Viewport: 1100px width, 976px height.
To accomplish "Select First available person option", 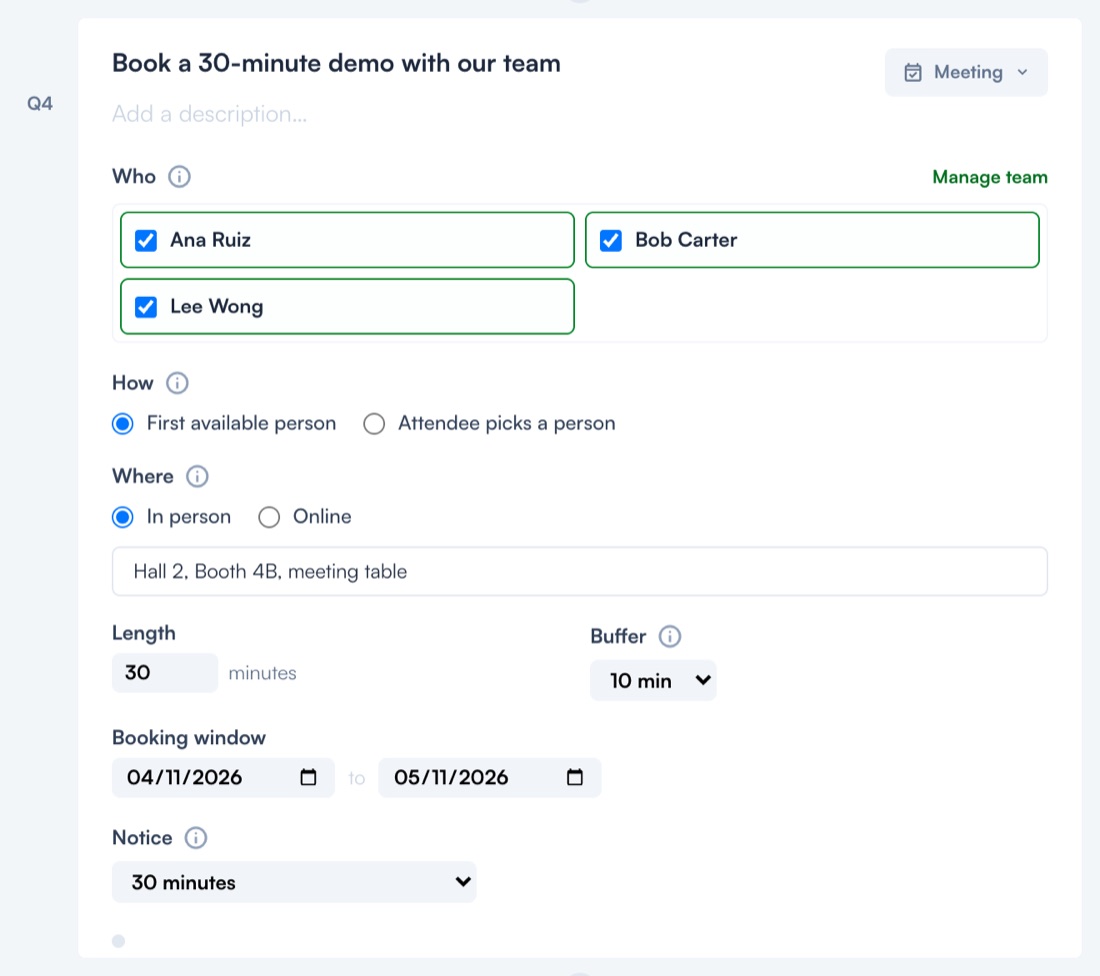I will click(x=123, y=424).
